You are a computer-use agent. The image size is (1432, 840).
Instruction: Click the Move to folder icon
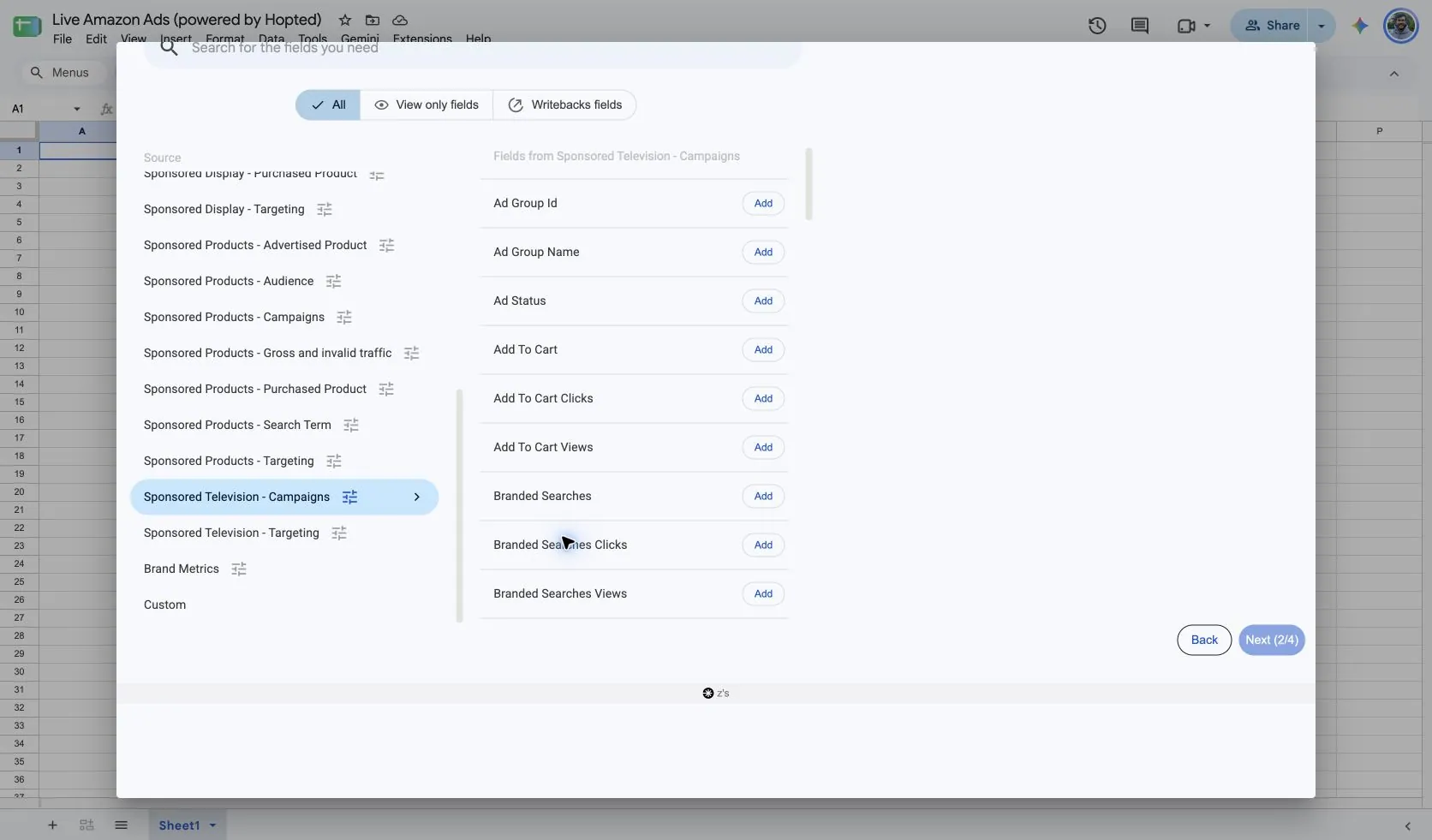click(373, 20)
